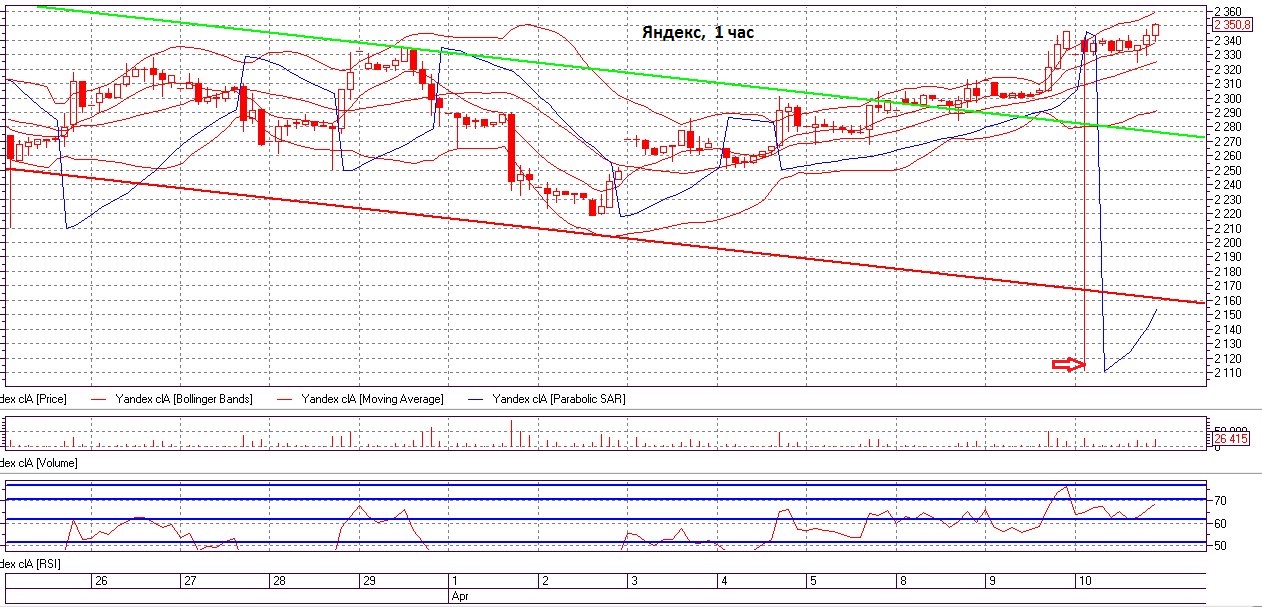Viewport: 1262px width, 607px height.
Task: Click date label 4 on time axis
Action: click(724, 580)
